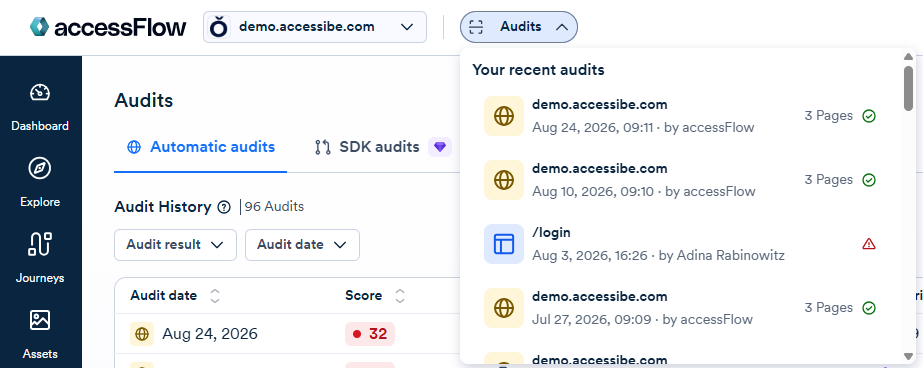Screen dimensions: 923x368
Task: Click '3 Pages' of Aug 10 09:10 audit
Action: pyautogui.click(x=829, y=180)
